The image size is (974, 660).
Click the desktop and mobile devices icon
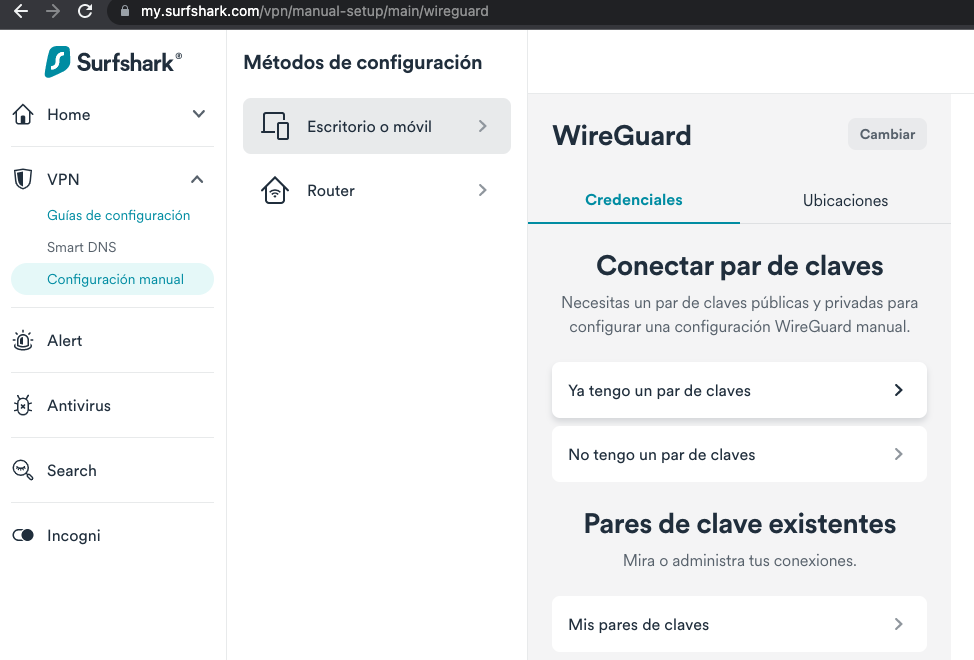[275, 127]
